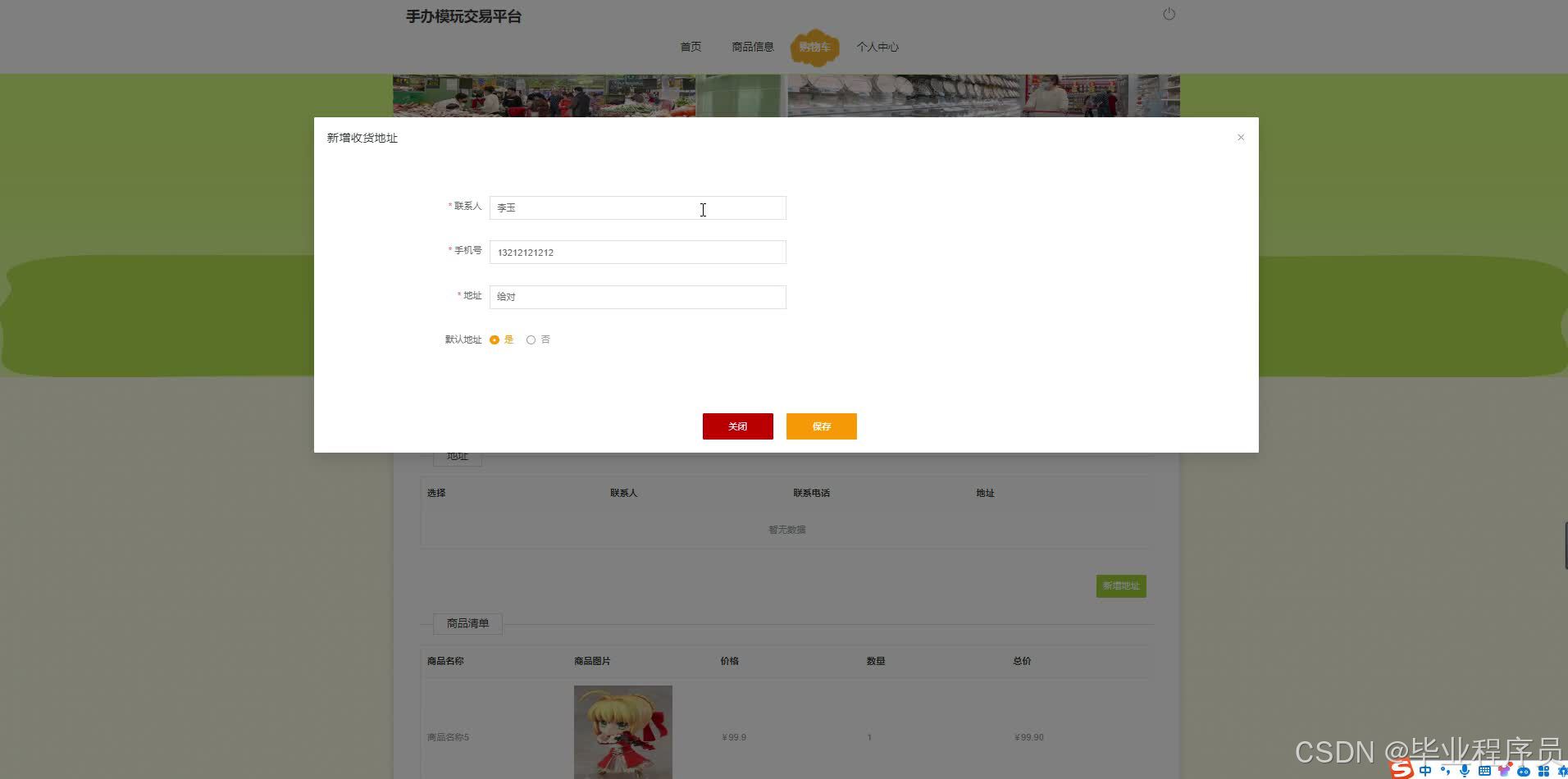Click the Sogou skin/theme tray icon
1568x779 pixels.
[x=1505, y=771]
